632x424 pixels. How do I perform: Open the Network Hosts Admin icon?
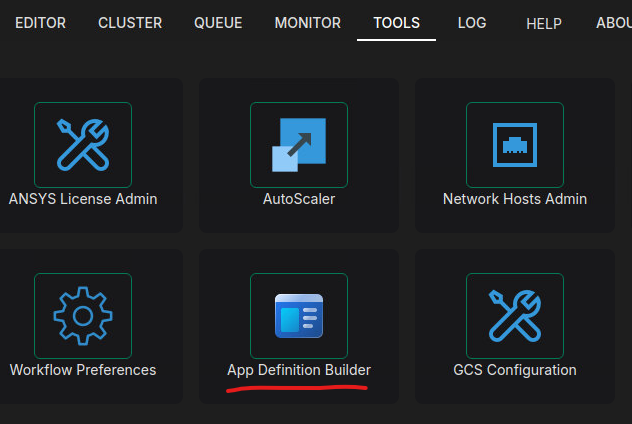515,145
